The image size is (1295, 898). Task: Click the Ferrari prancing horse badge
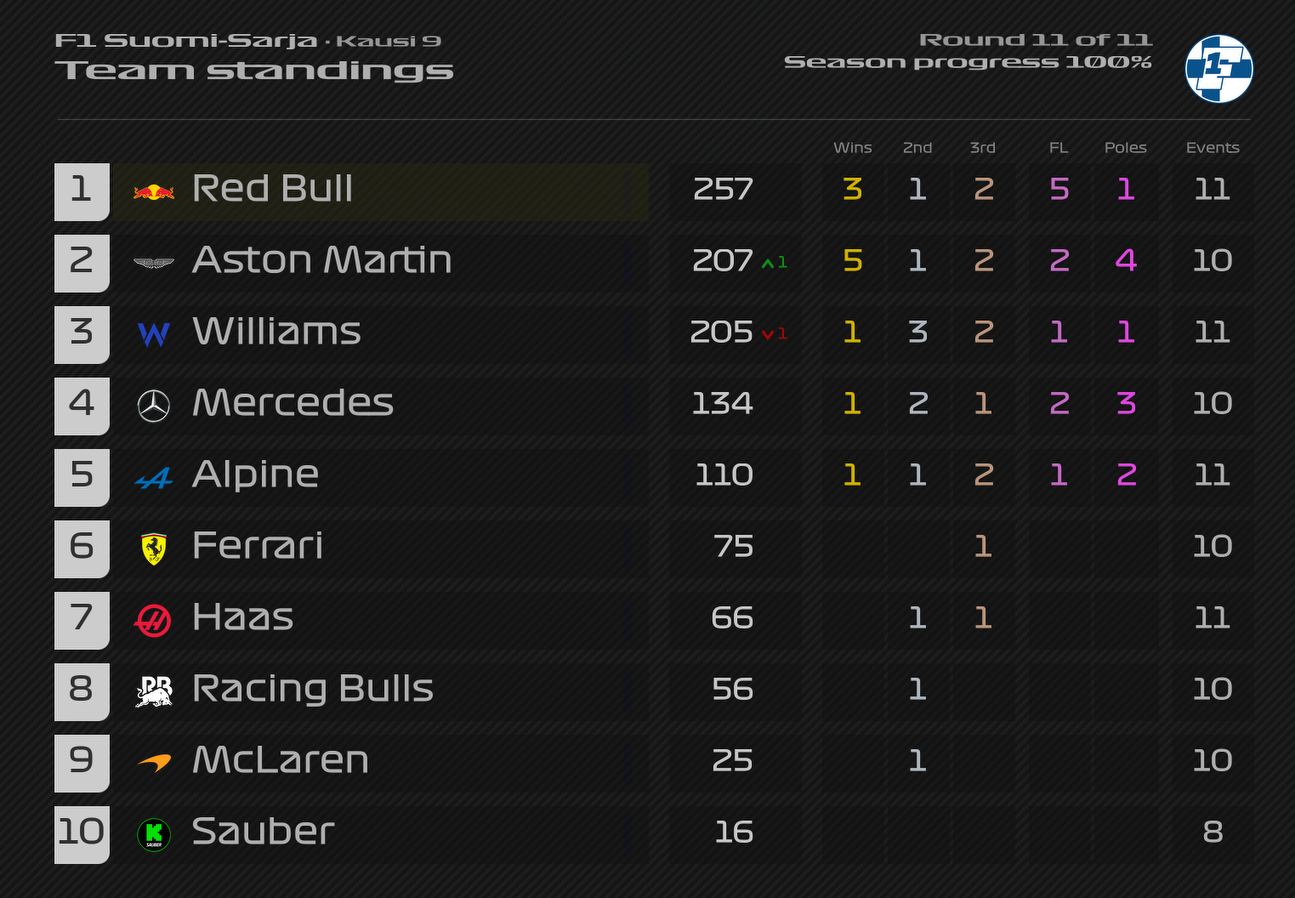[x=154, y=548]
